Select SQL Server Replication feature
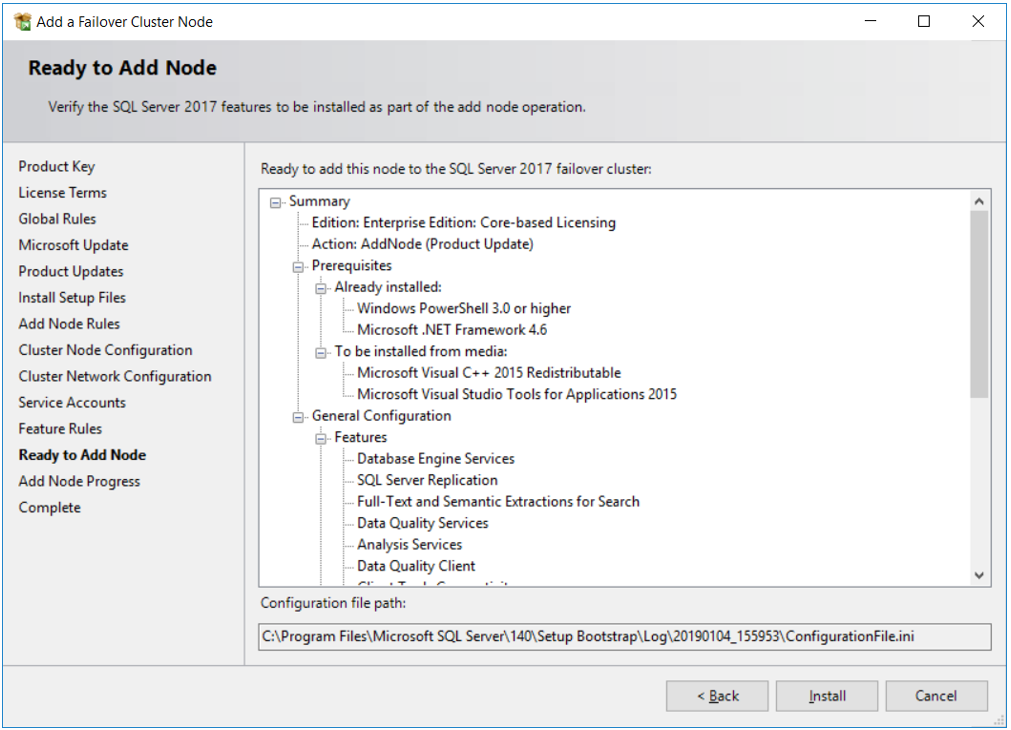Image resolution: width=1011 pixels, height=730 pixels. click(x=427, y=480)
